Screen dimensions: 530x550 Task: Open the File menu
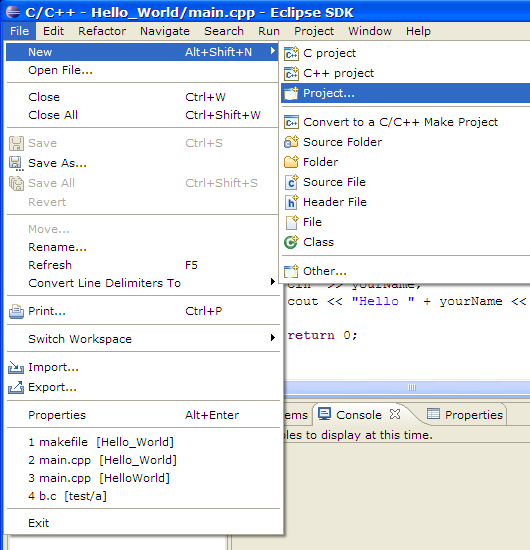[19, 31]
